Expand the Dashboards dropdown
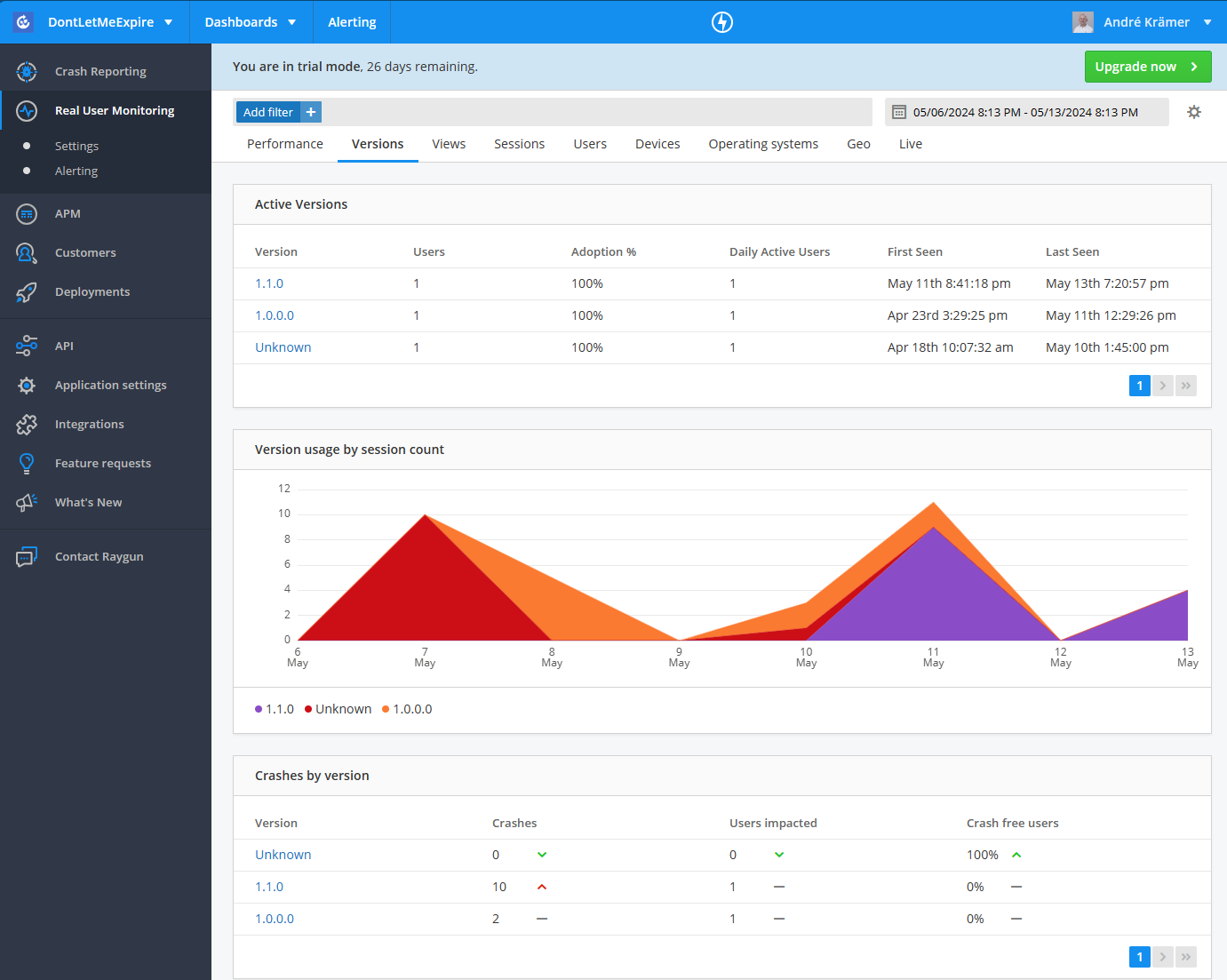Viewport: 1227px width, 980px height. 250,21
